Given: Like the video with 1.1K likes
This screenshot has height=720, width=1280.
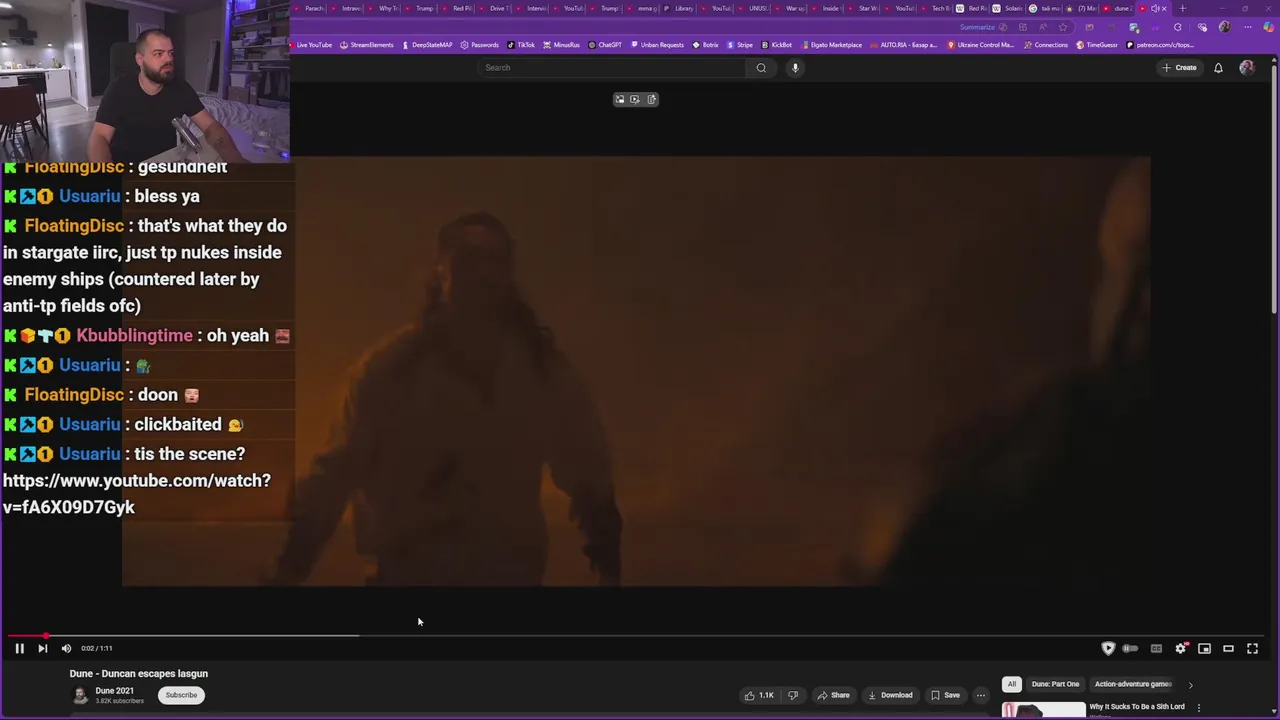Looking at the screenshot, I should click(x=760, y=695).
